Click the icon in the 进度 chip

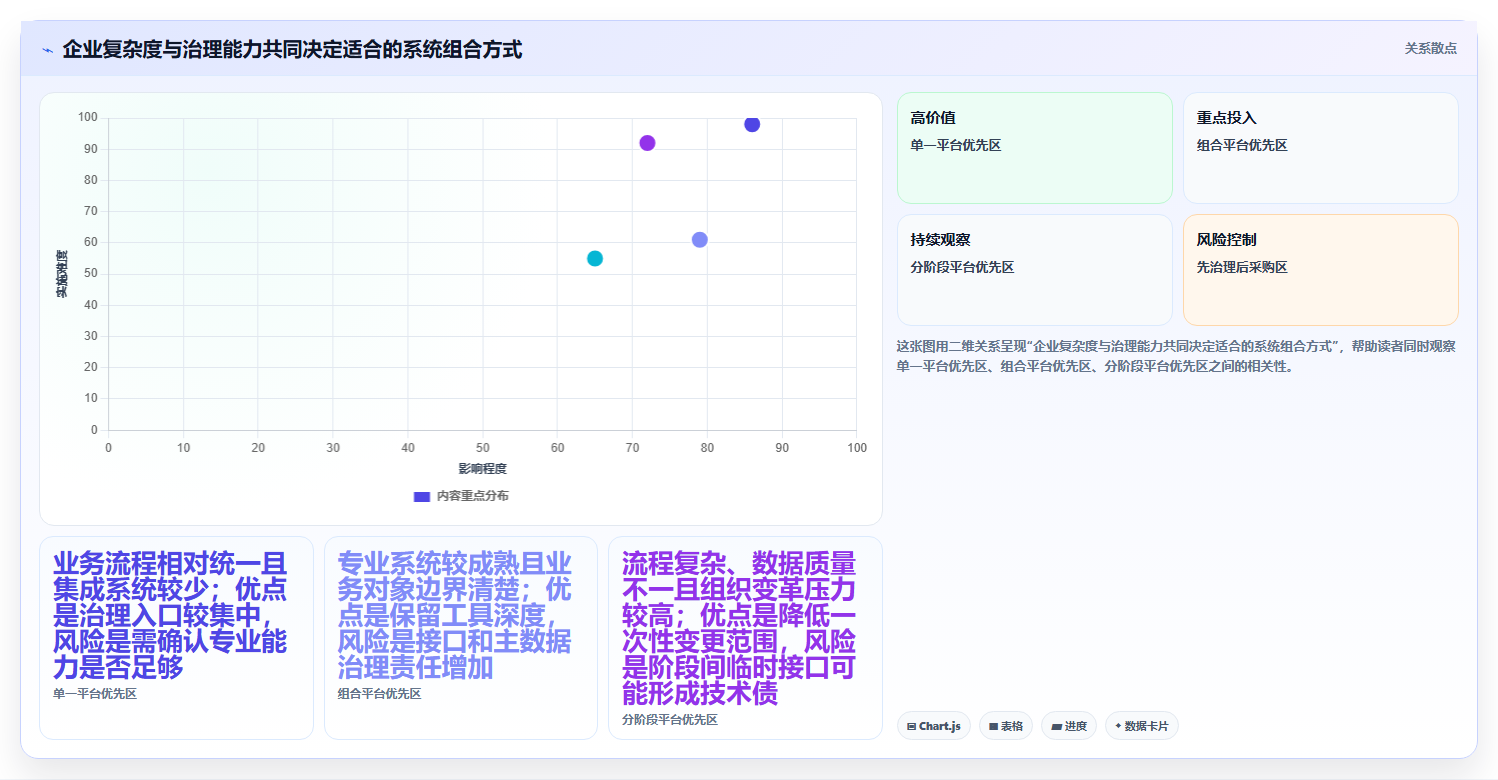[x=1056, y=727]
